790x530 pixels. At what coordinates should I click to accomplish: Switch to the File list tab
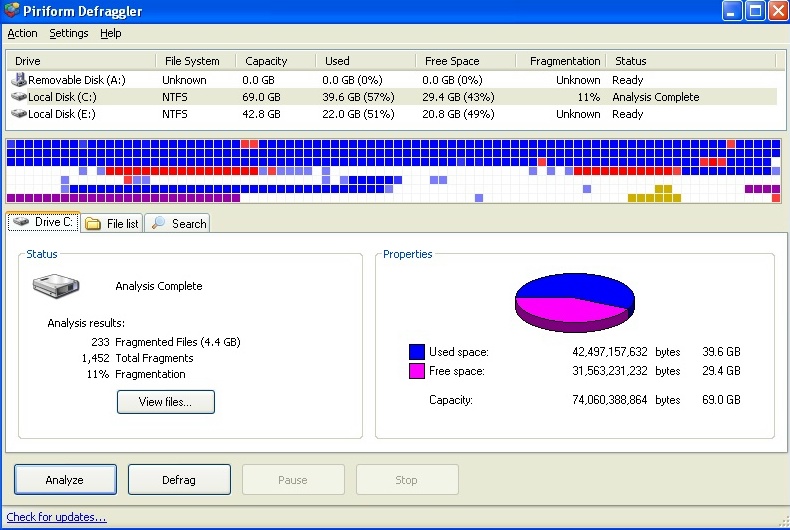(x=112, y=223)
